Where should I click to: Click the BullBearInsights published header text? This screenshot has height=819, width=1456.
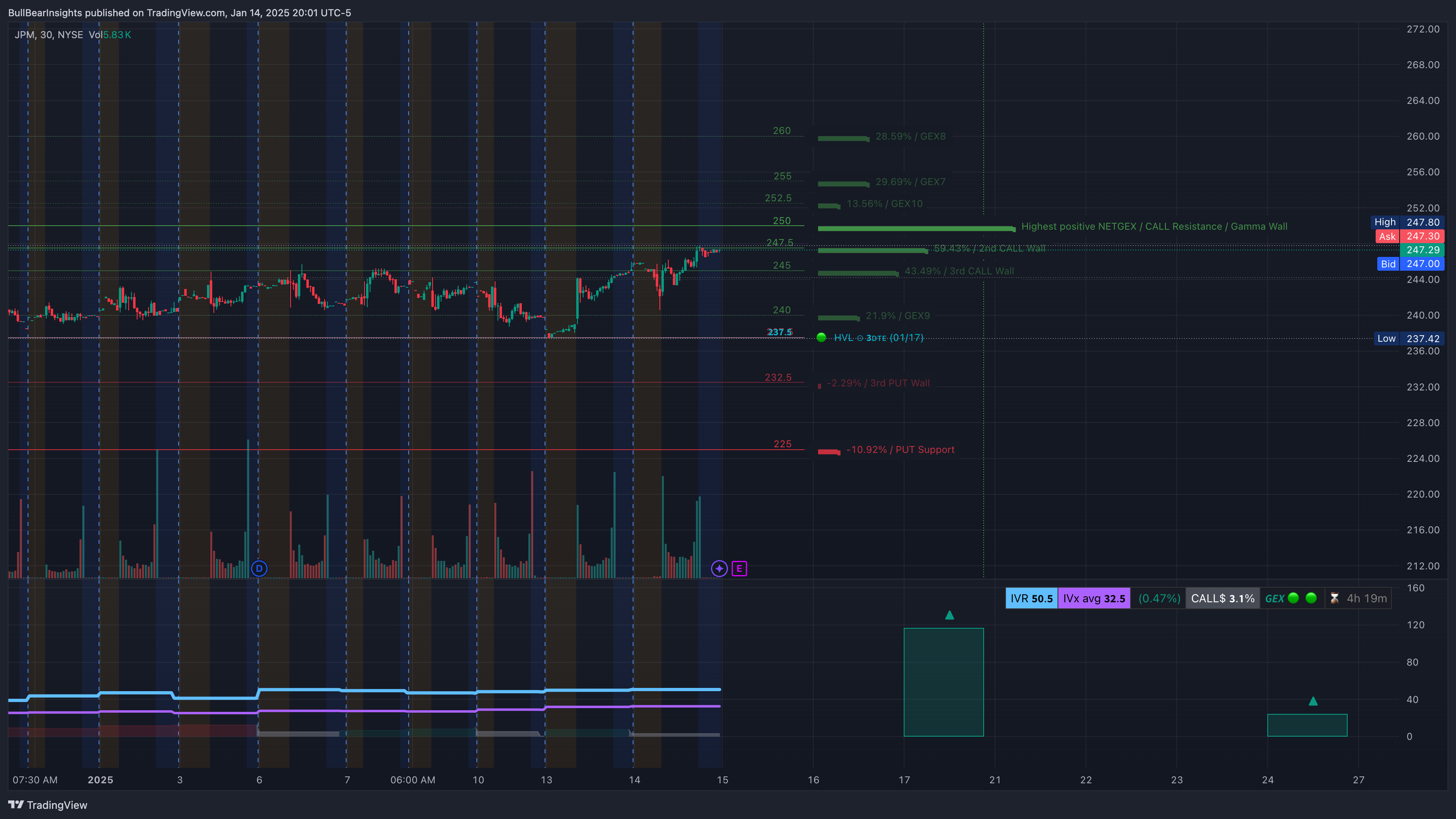point(179,13)
